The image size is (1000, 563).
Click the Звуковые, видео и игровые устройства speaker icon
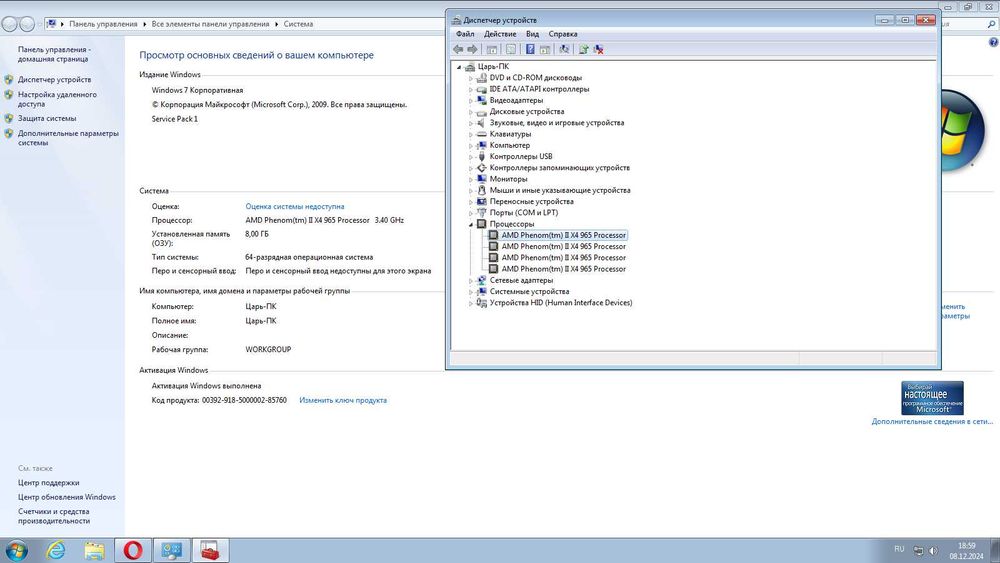[482, 122]
